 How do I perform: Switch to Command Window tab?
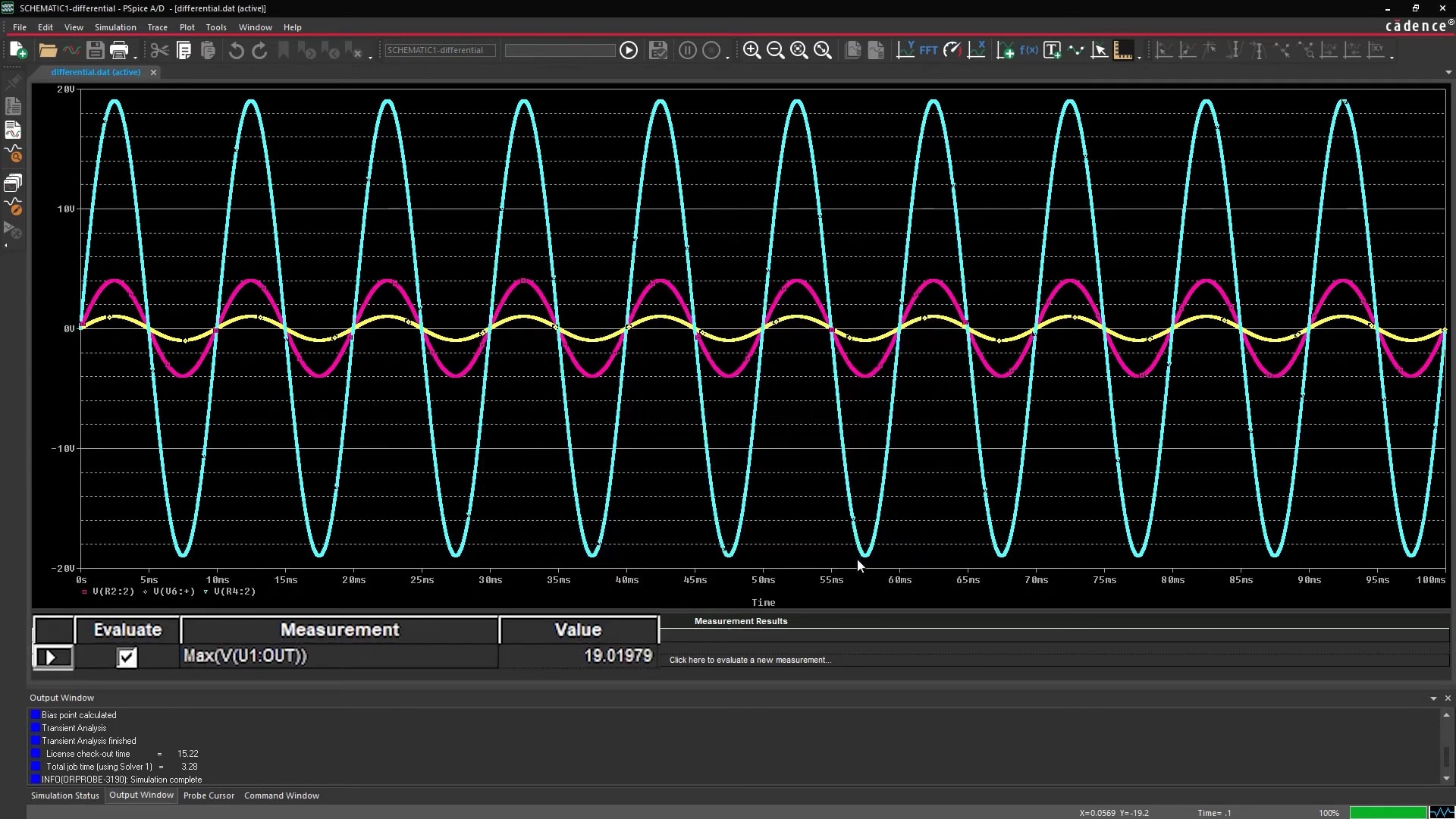coord(281,795)
